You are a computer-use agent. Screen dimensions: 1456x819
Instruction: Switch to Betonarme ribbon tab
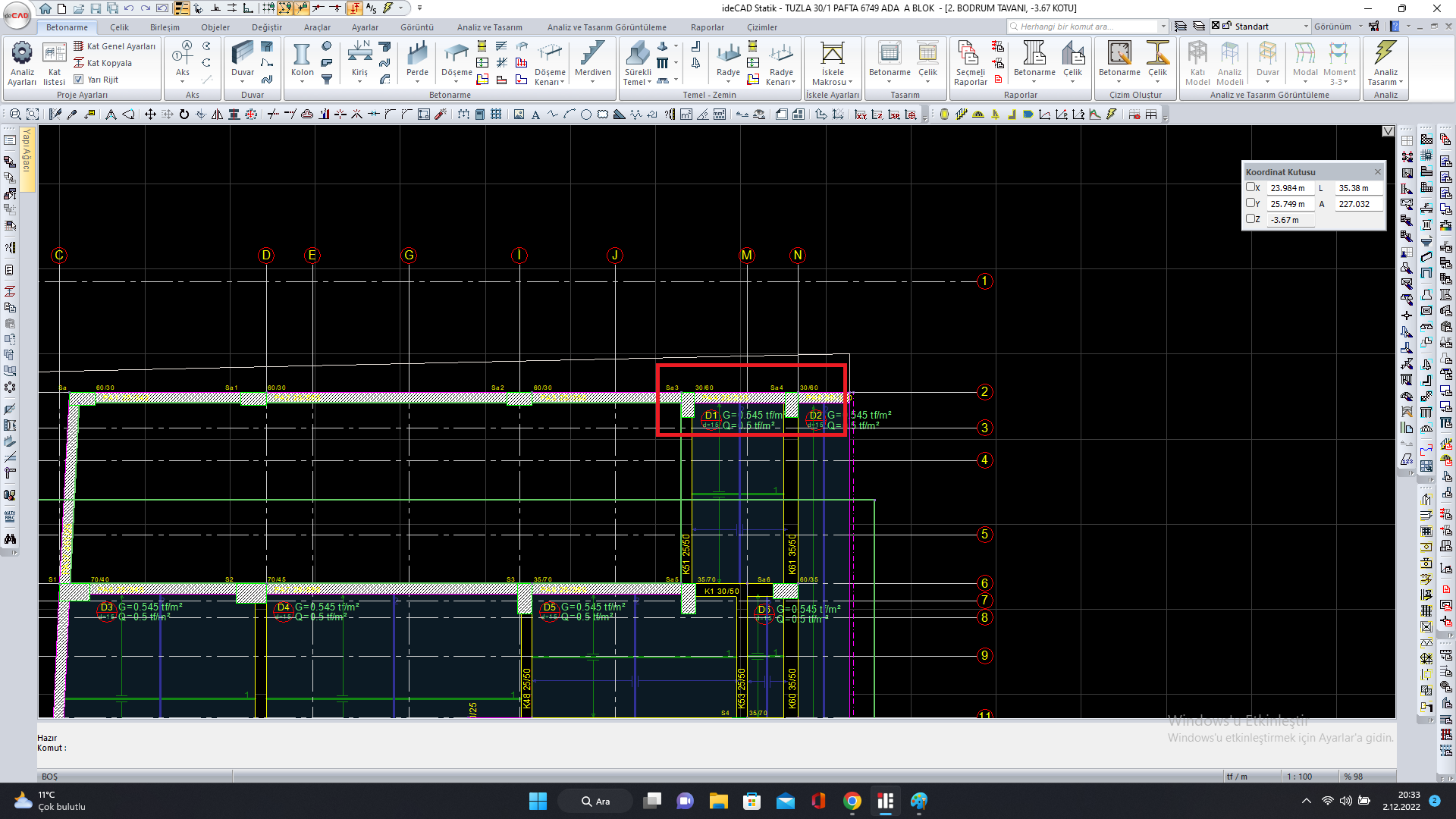tap(67, 27)
